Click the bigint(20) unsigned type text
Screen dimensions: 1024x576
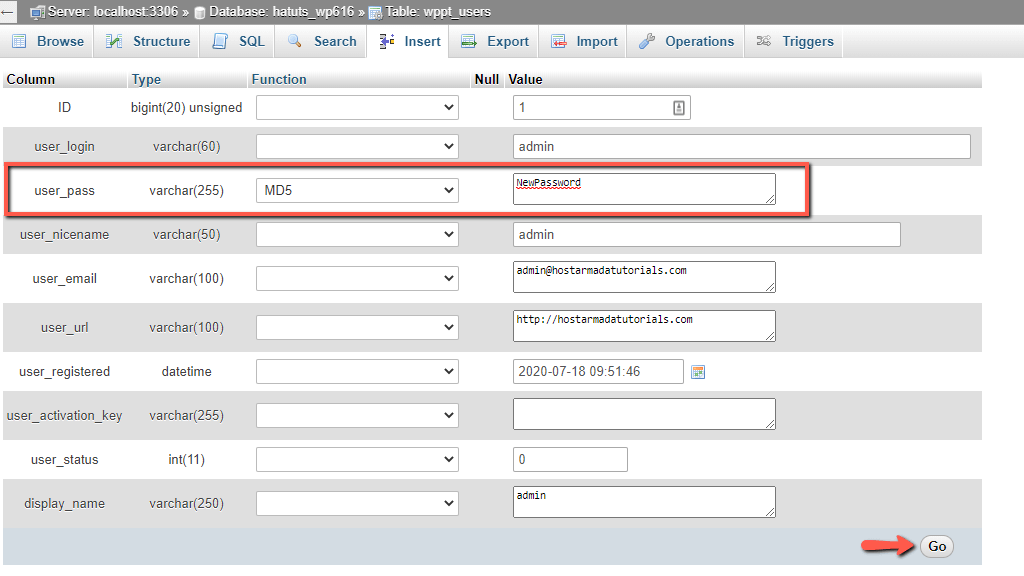pyautogui.click(x=186, y=108)
